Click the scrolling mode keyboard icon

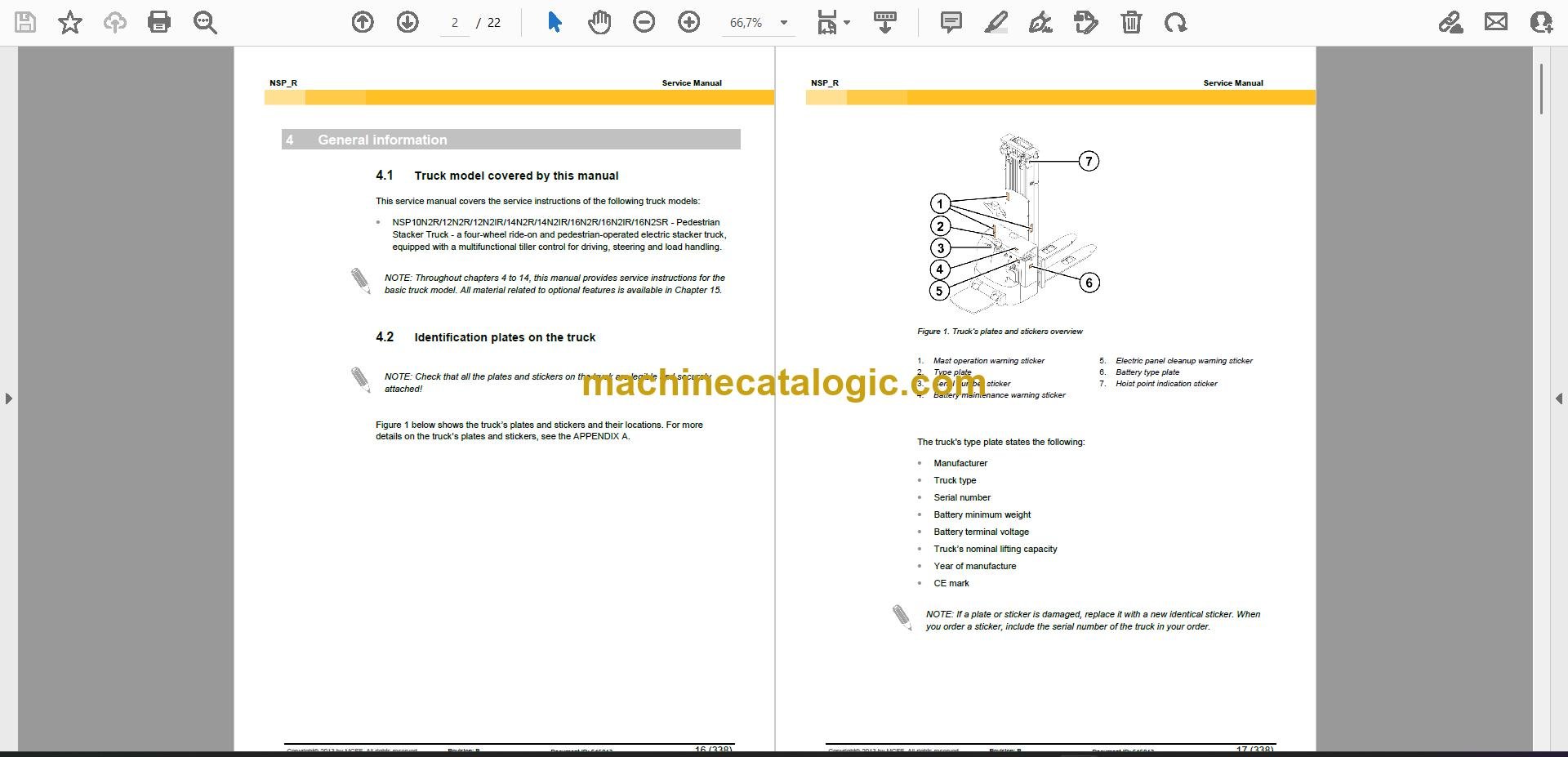[x=885, y=22]
